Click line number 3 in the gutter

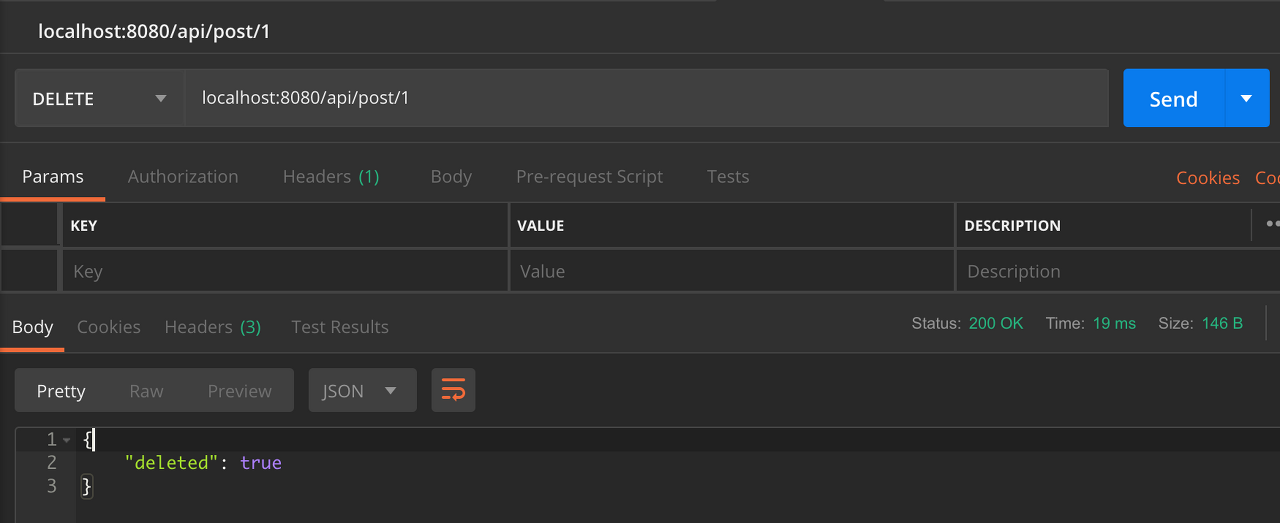click(x=52, y=486)
